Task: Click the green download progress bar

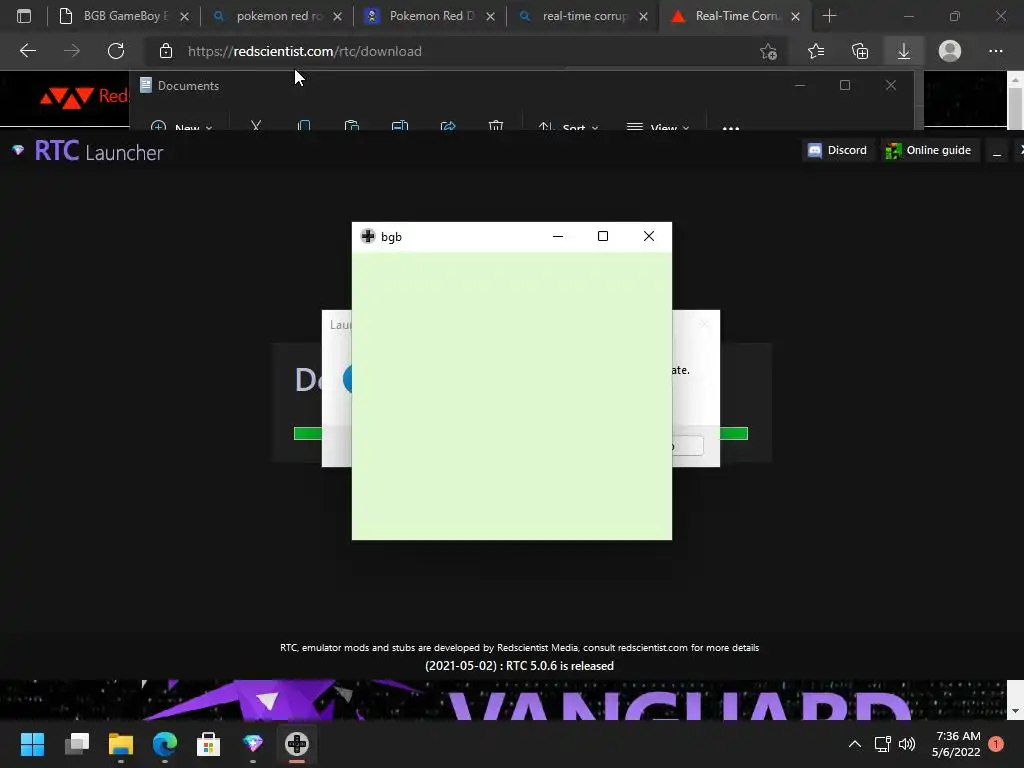Action: (x=734, y=434)
